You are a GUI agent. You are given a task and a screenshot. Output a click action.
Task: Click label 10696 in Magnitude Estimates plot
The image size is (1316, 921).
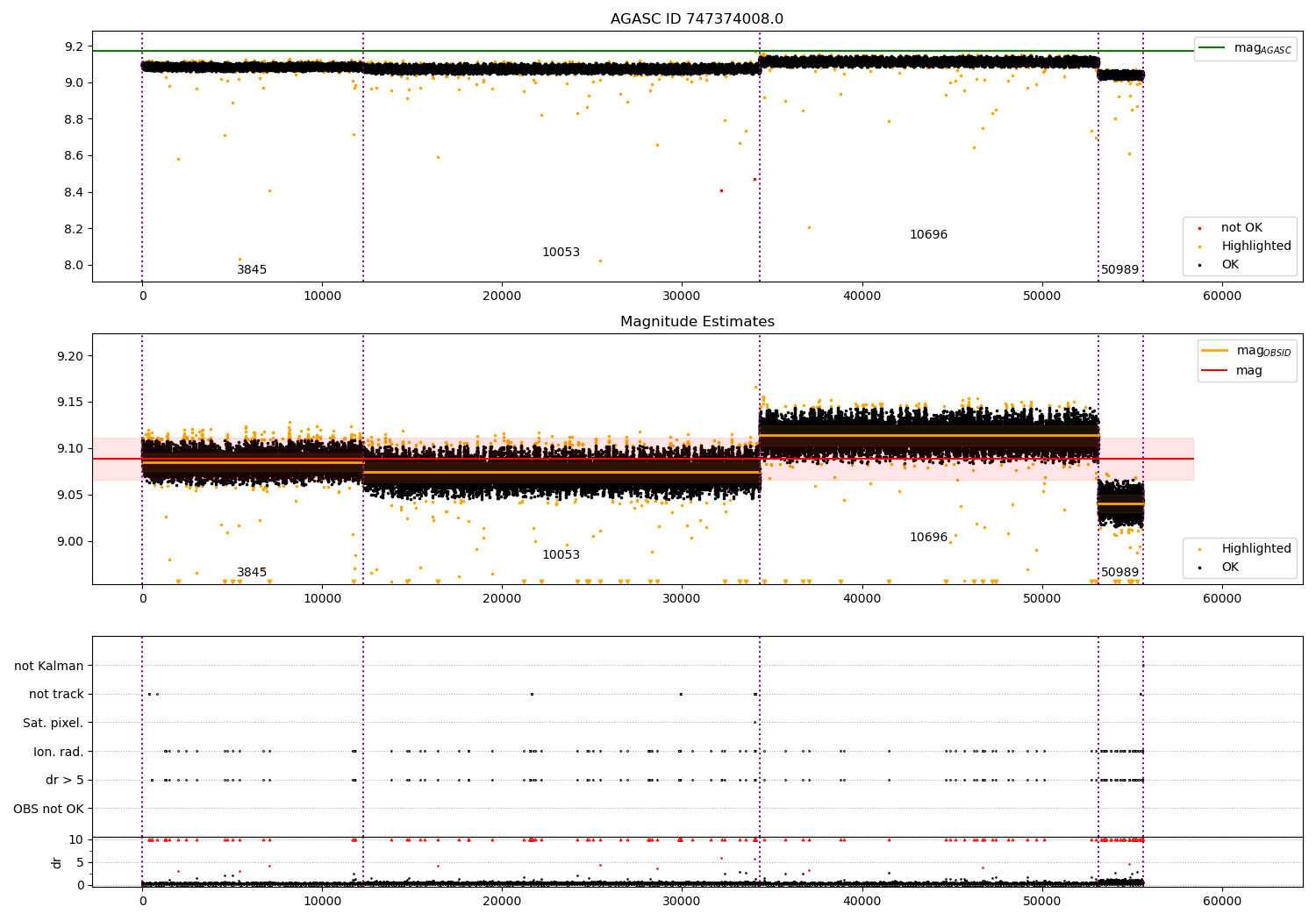pyautogui.click(x=928, y=538)
